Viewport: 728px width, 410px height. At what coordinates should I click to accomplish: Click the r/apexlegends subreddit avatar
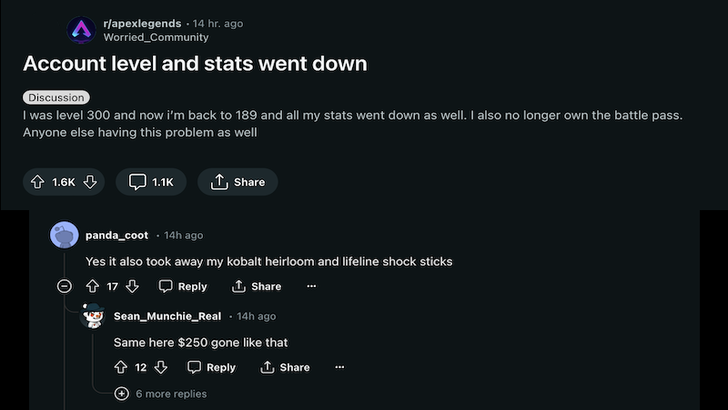click(x=81, y=30)
